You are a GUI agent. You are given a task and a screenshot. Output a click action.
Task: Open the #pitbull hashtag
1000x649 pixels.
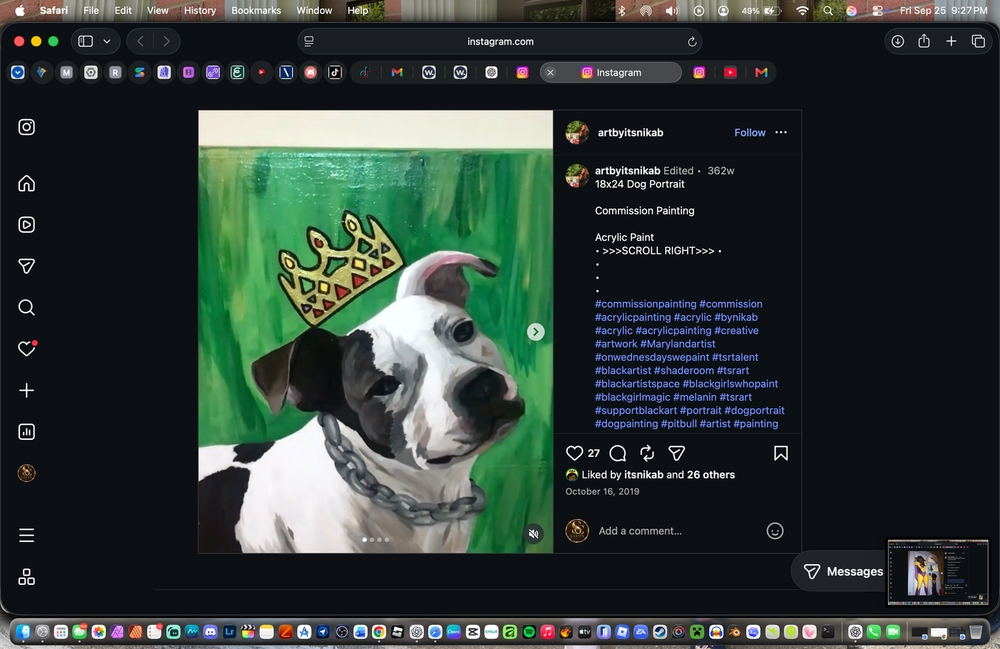click(x=679, y=424)
